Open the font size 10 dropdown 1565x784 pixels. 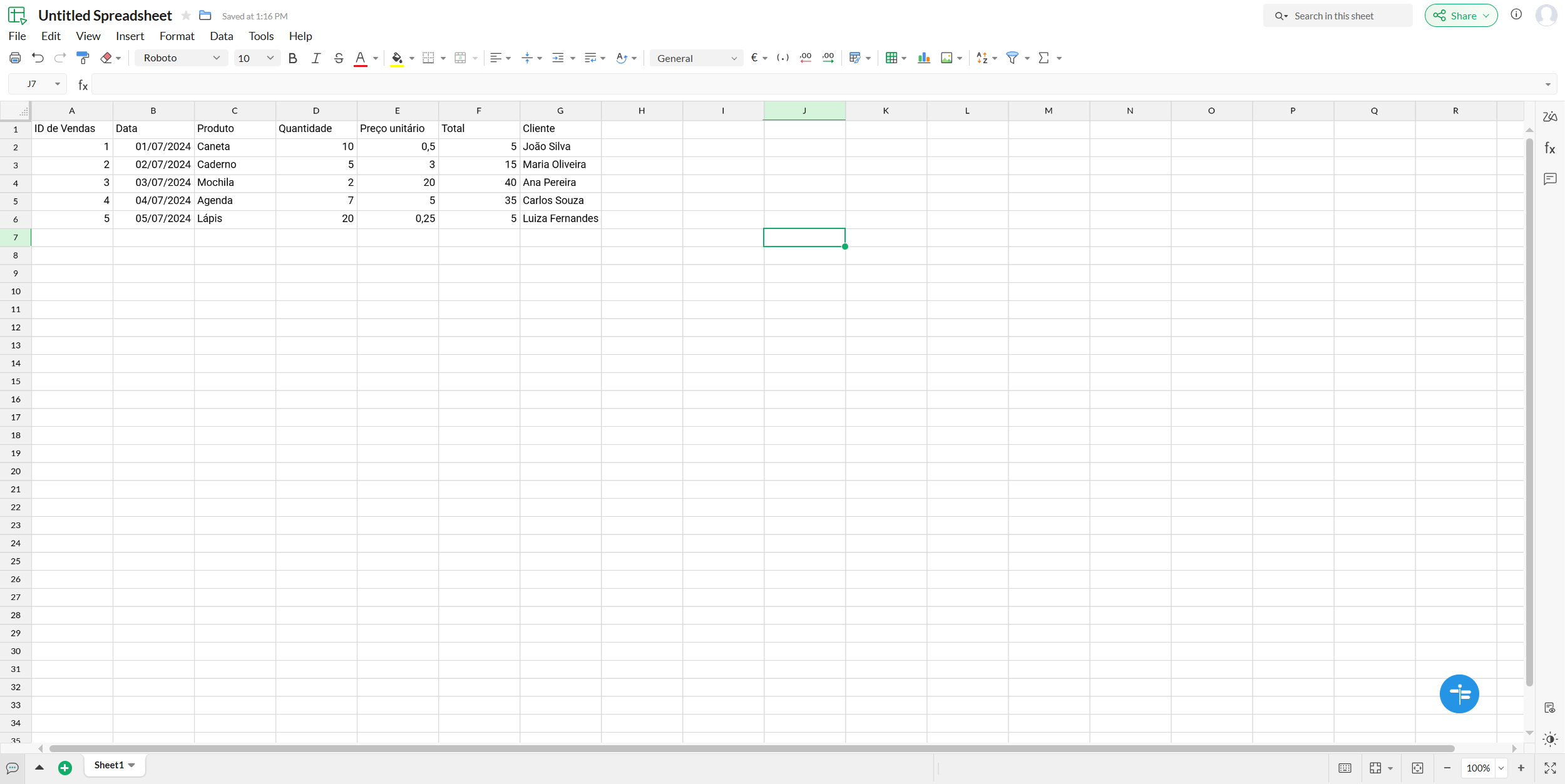256,58
